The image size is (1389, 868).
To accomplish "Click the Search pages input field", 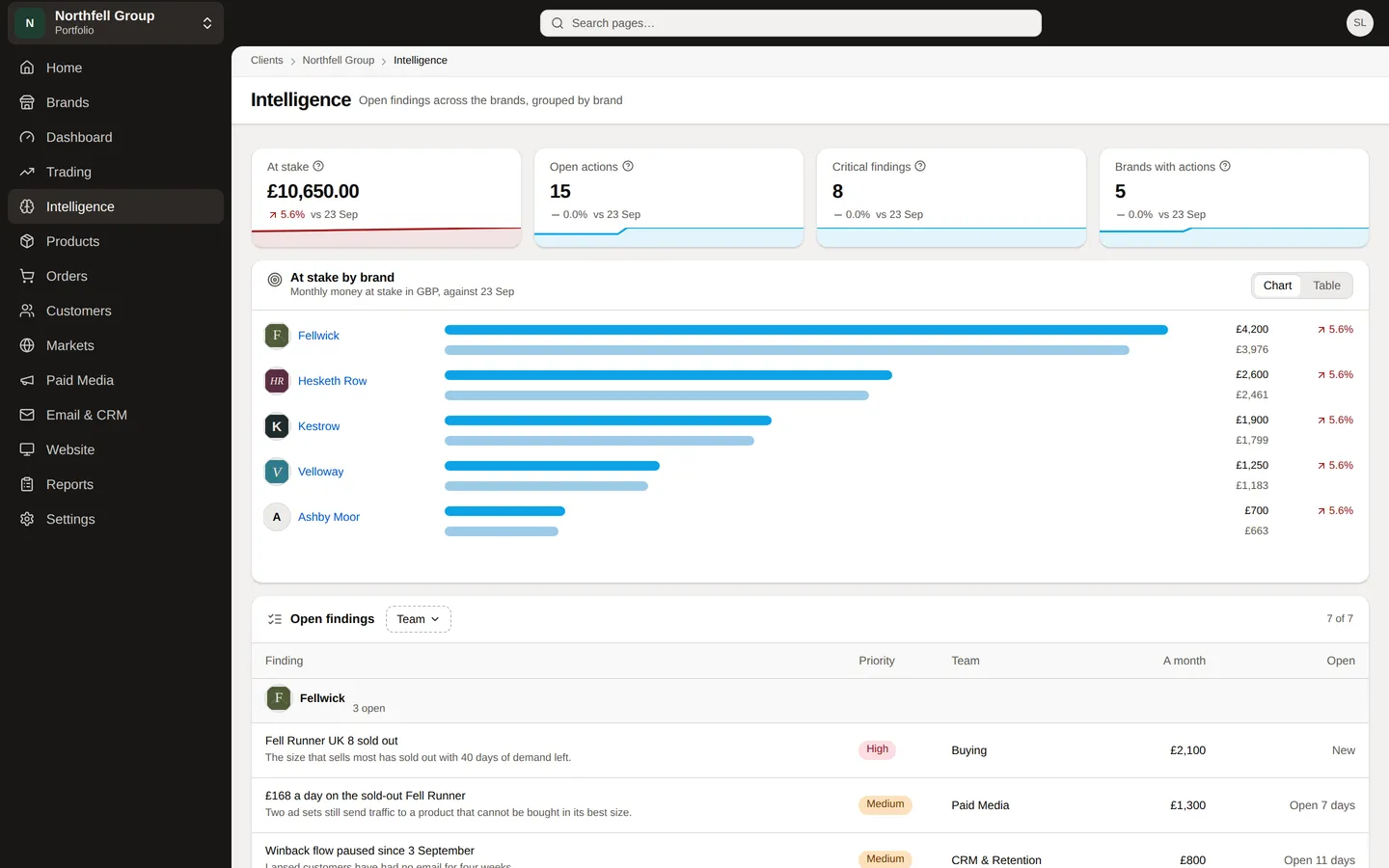I will click(x=791, y=23).
